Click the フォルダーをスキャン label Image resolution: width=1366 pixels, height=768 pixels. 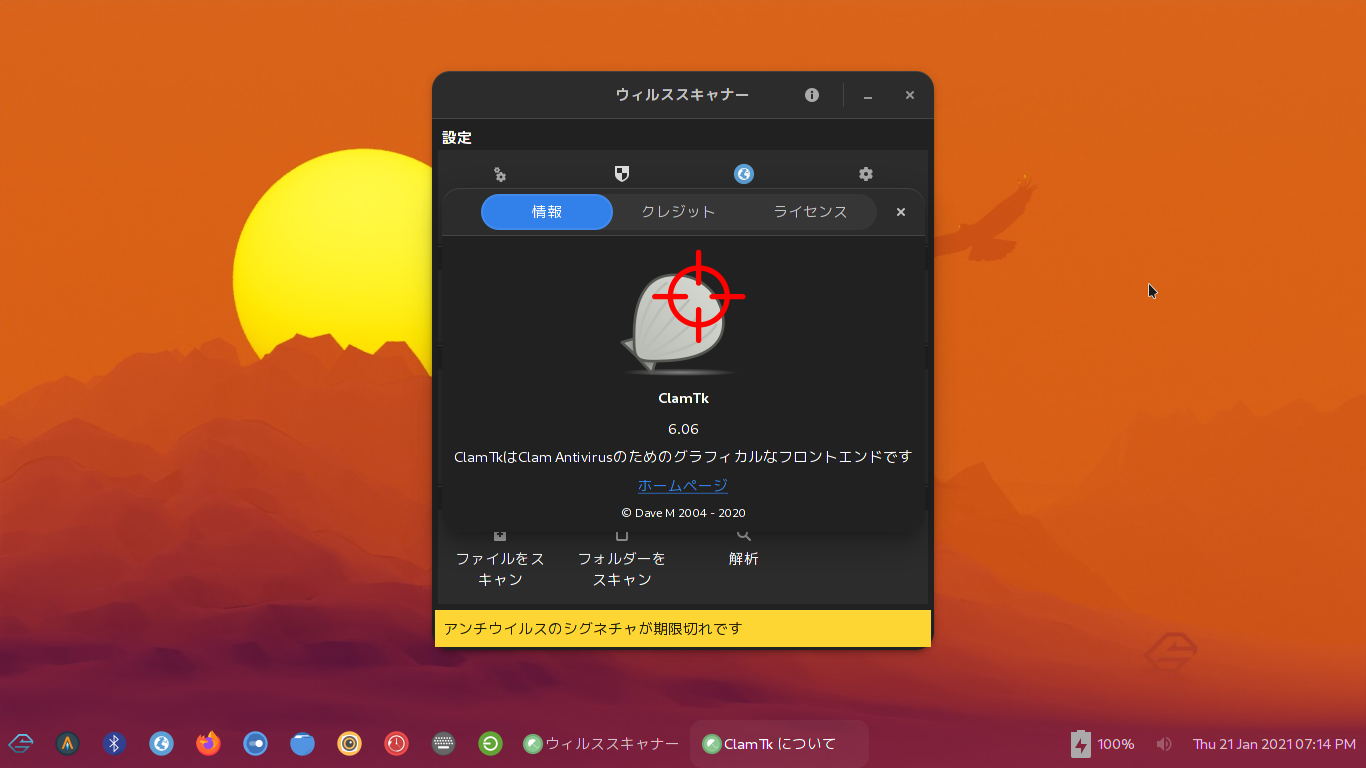[x=622, y=569]
